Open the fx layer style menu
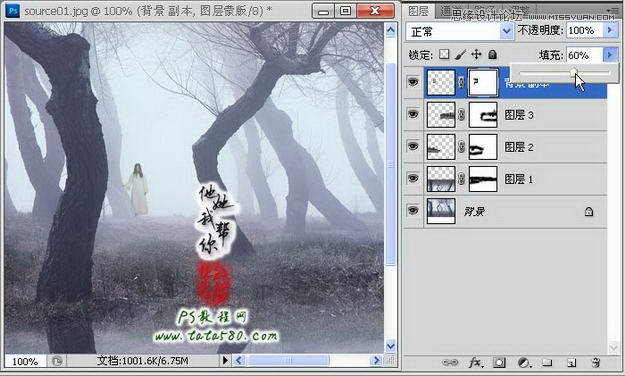Viewport: 625px width, 376px height. point(475,362)
